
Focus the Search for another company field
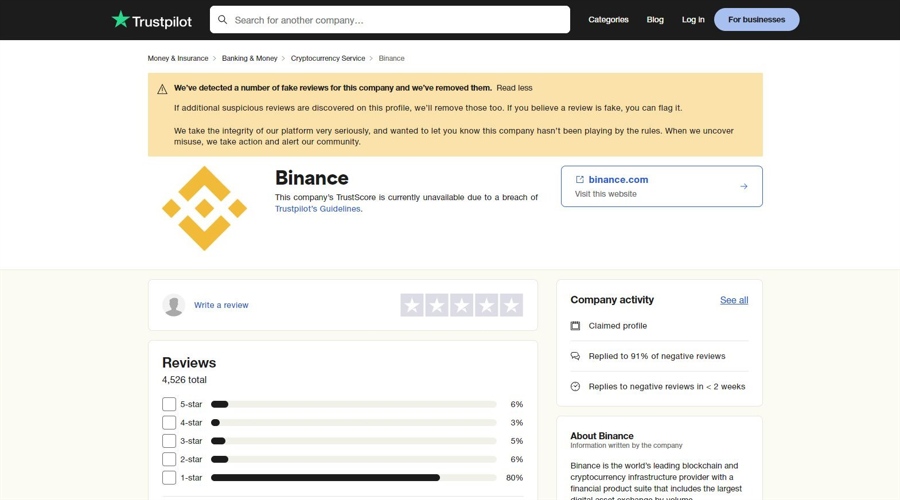pyautogui.click(x=390, y=20)
